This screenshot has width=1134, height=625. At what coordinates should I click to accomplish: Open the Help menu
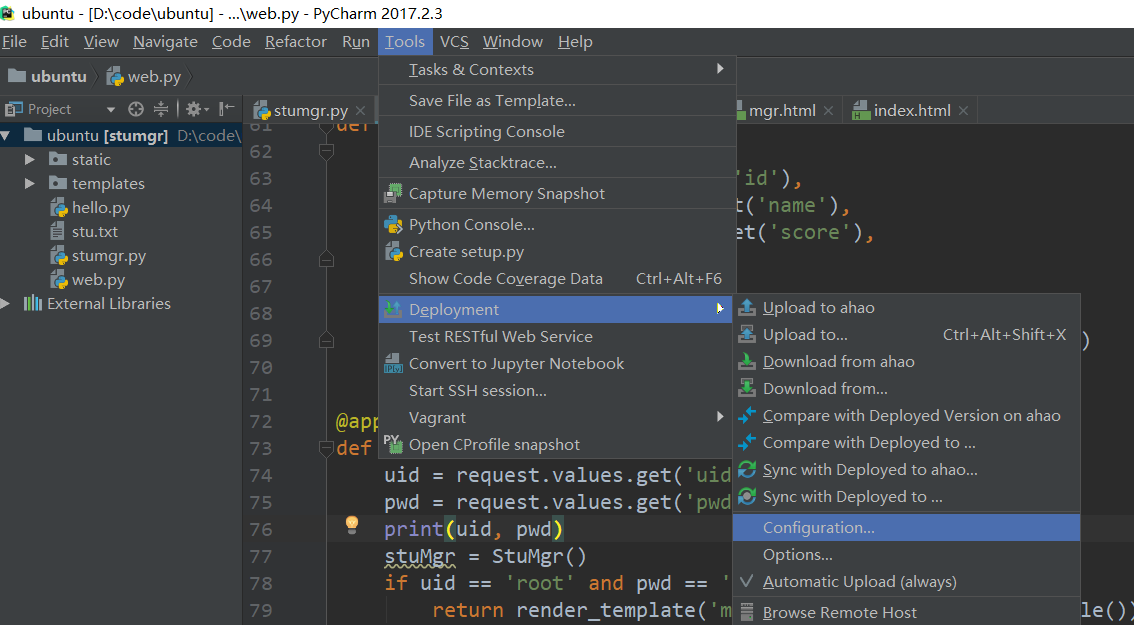tap(575, 42)
